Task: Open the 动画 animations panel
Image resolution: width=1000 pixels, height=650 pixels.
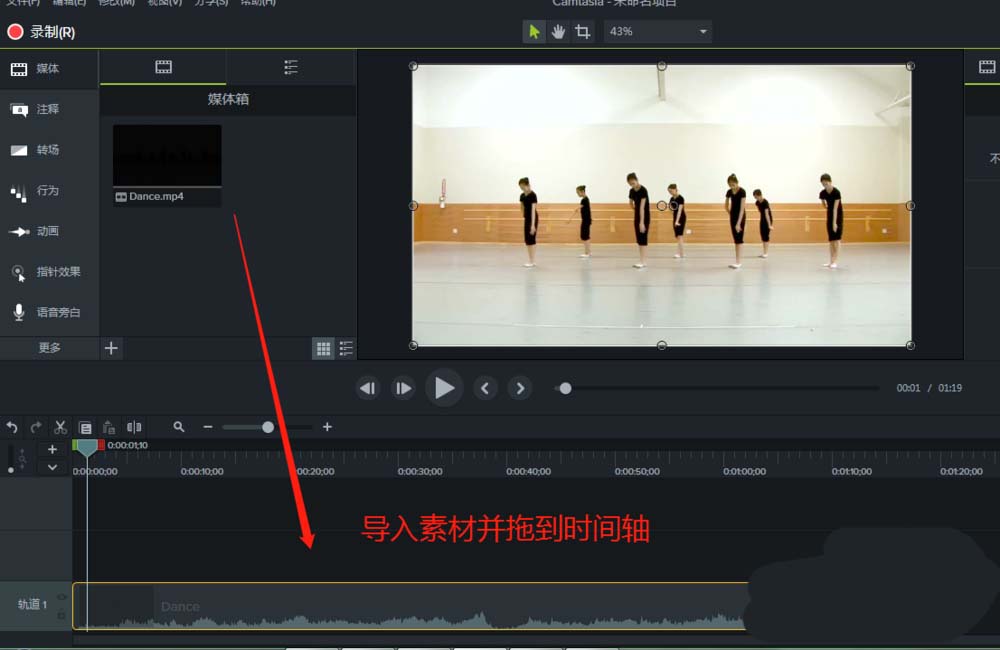Action: [x=48, y=231]
